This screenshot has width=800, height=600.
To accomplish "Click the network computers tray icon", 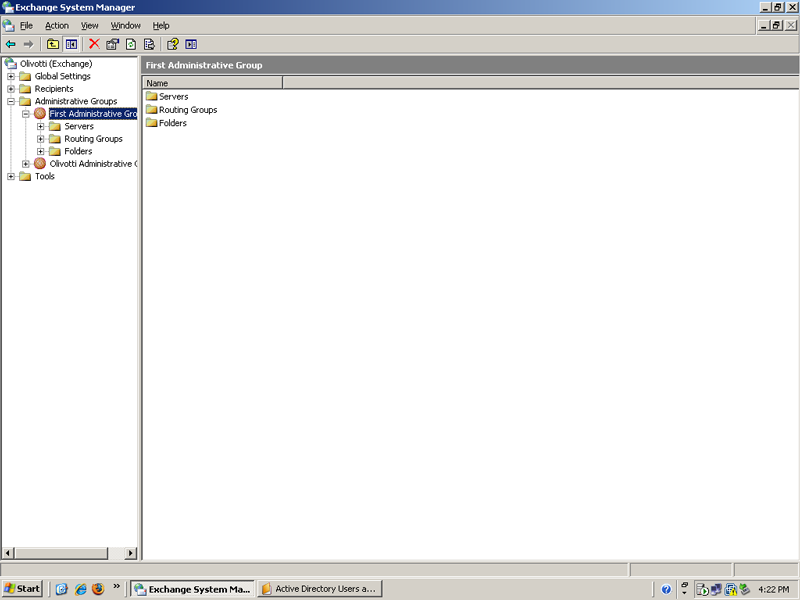I will coord(716,589).
